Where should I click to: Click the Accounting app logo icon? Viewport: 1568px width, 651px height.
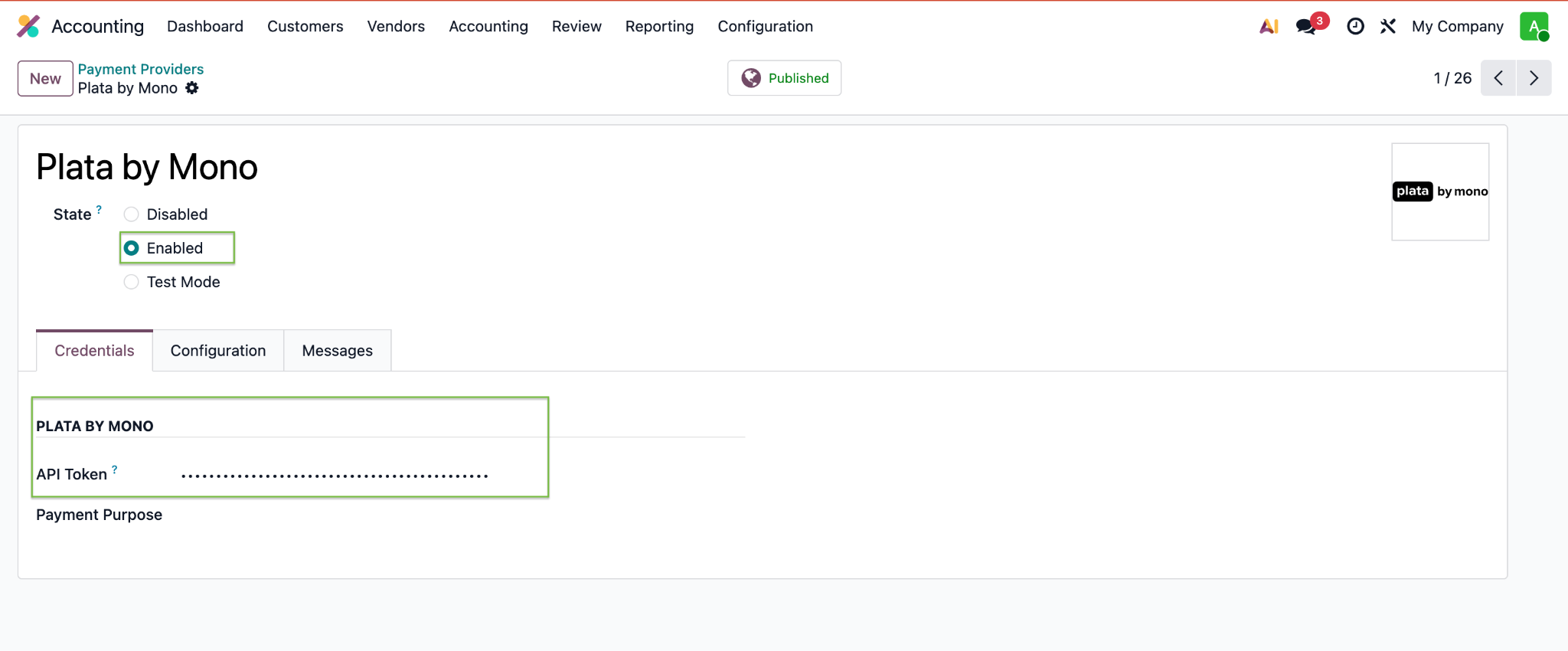(x=28, y=26)
